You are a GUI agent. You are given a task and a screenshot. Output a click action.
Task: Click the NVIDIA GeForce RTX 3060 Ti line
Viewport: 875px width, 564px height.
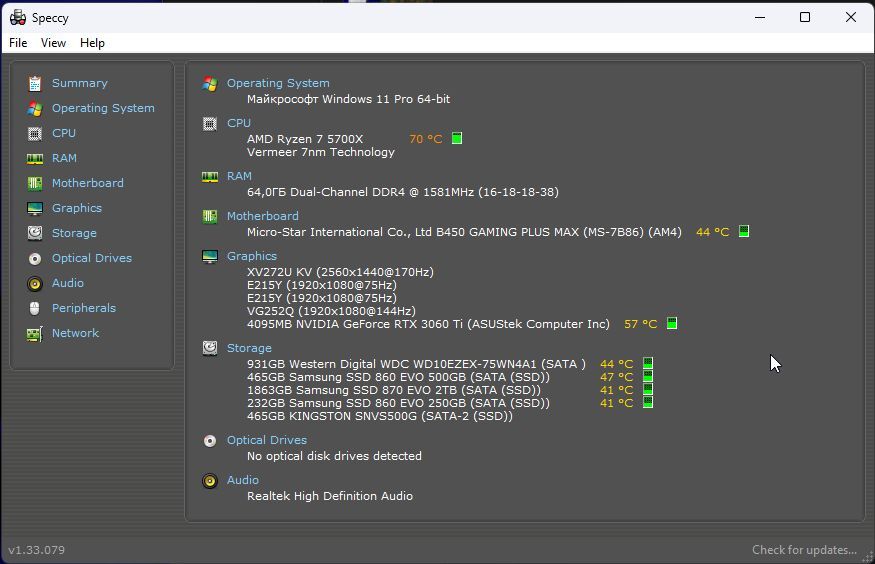tap(428, 324)
